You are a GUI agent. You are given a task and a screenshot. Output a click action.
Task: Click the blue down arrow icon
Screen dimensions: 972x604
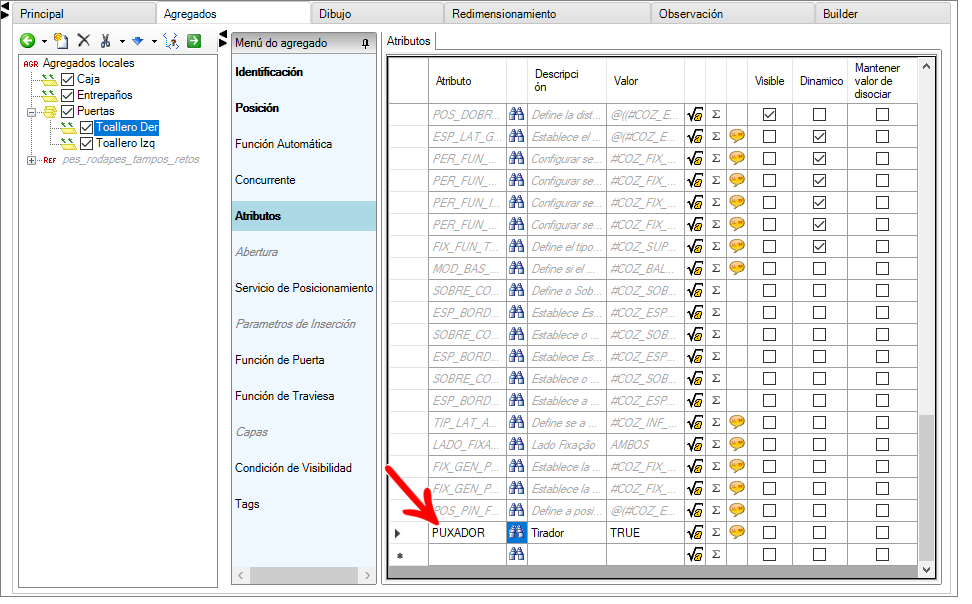pyautogui.click(x=138, y=41)
